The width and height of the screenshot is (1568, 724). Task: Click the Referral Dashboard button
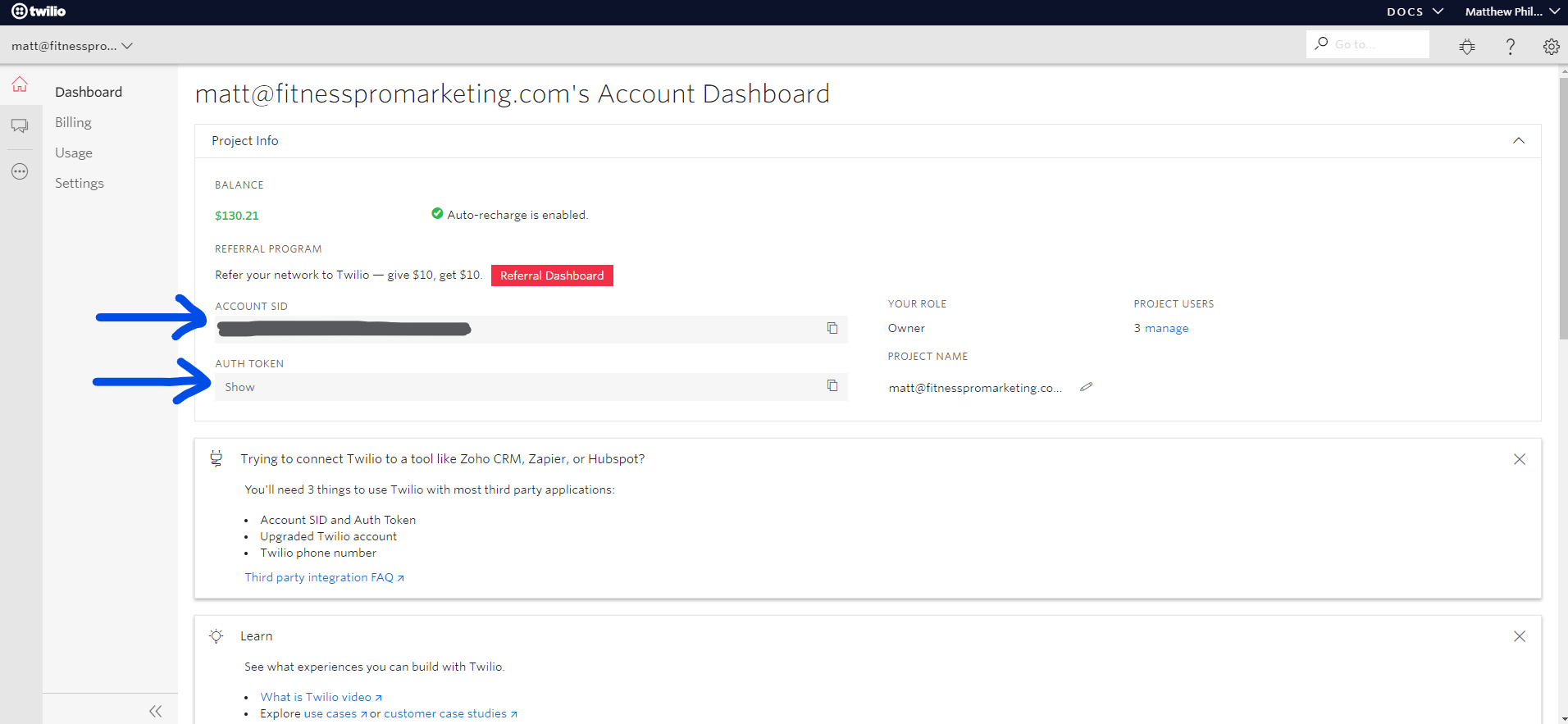(x=552, y=275)
